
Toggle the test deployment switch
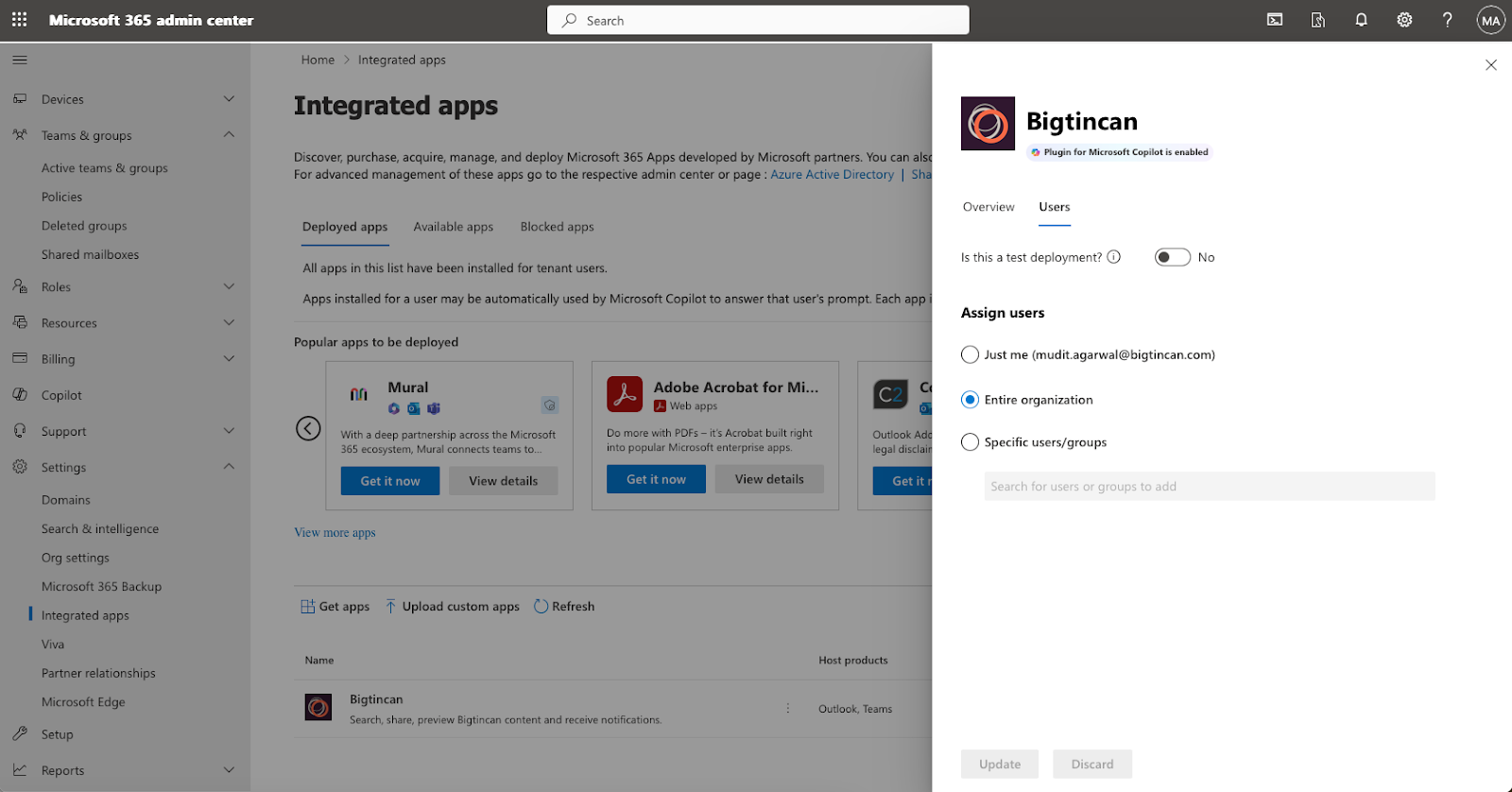pyautogui.click(x=1172, y=257)
